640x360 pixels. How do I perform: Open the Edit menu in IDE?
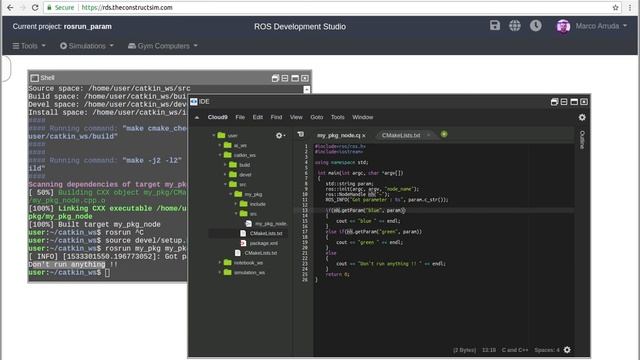pyautogui.click(x=258, y=117)
